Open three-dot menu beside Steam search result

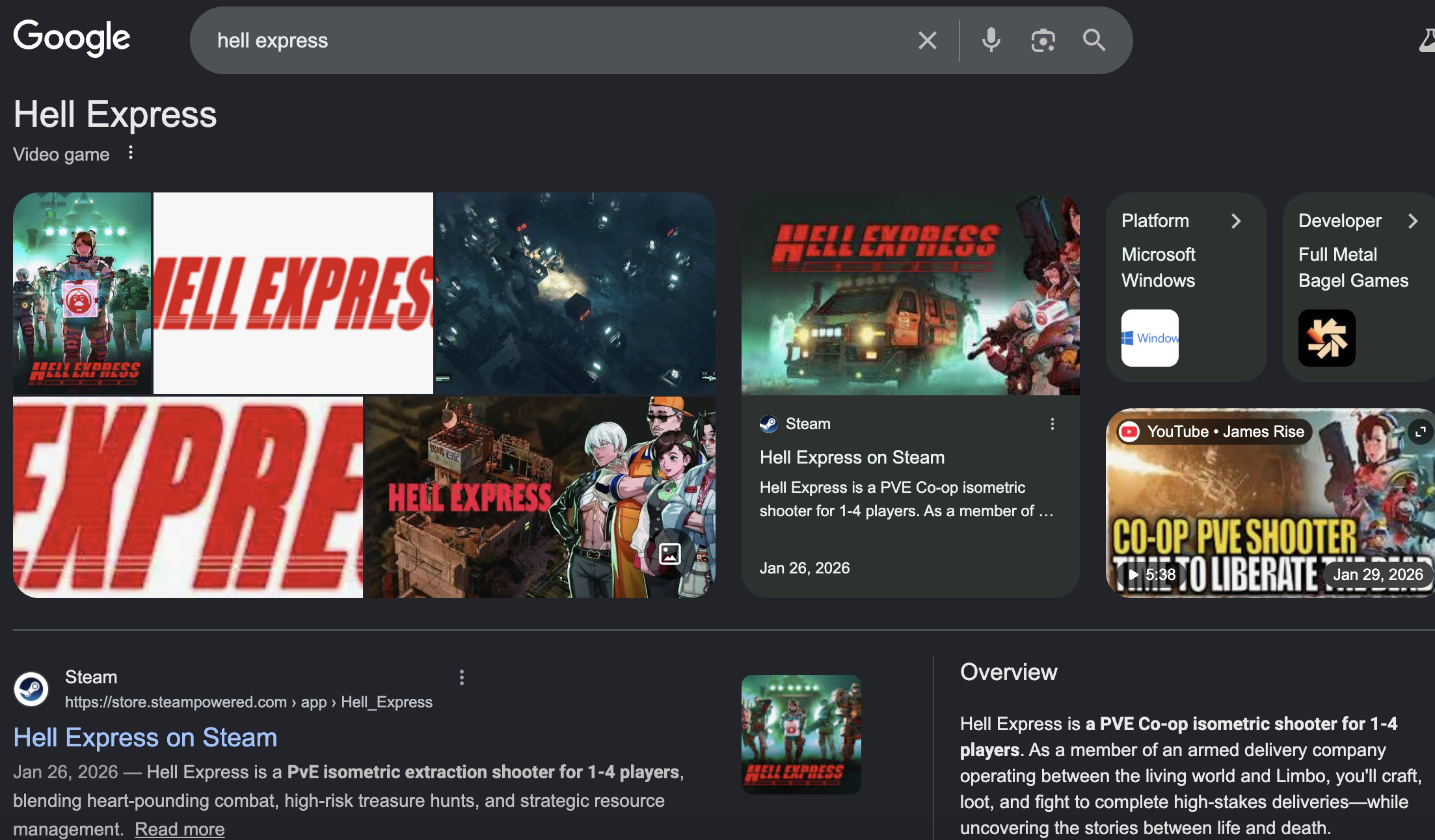coord(461,677)
